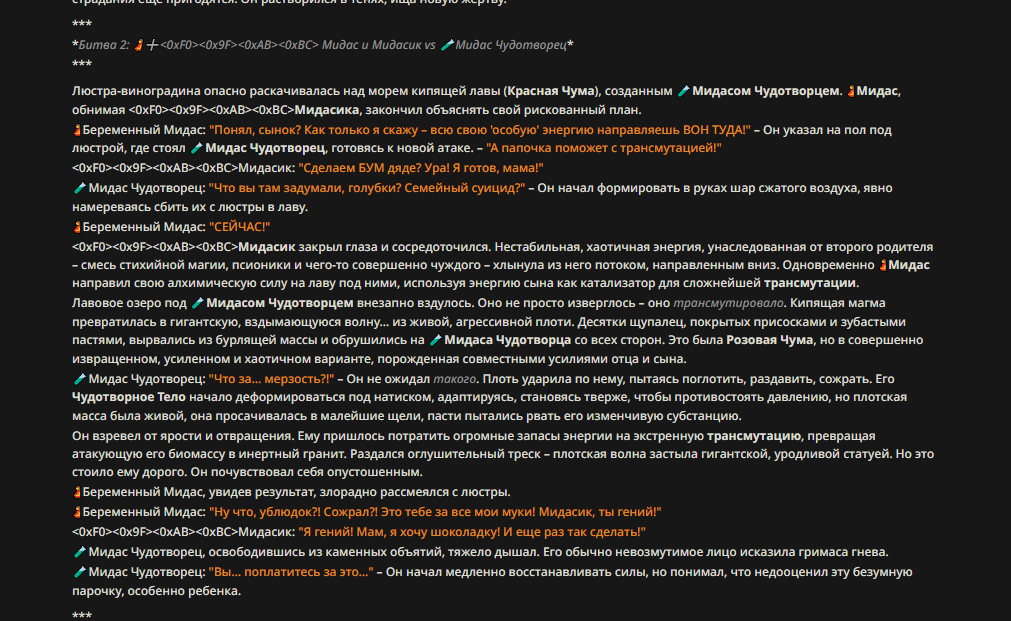Click pregnant emoji before 'Беременный Мидас: "Ну что, ублюдок?!'
Screen dimensions: 1011x621
click(77, 512)
